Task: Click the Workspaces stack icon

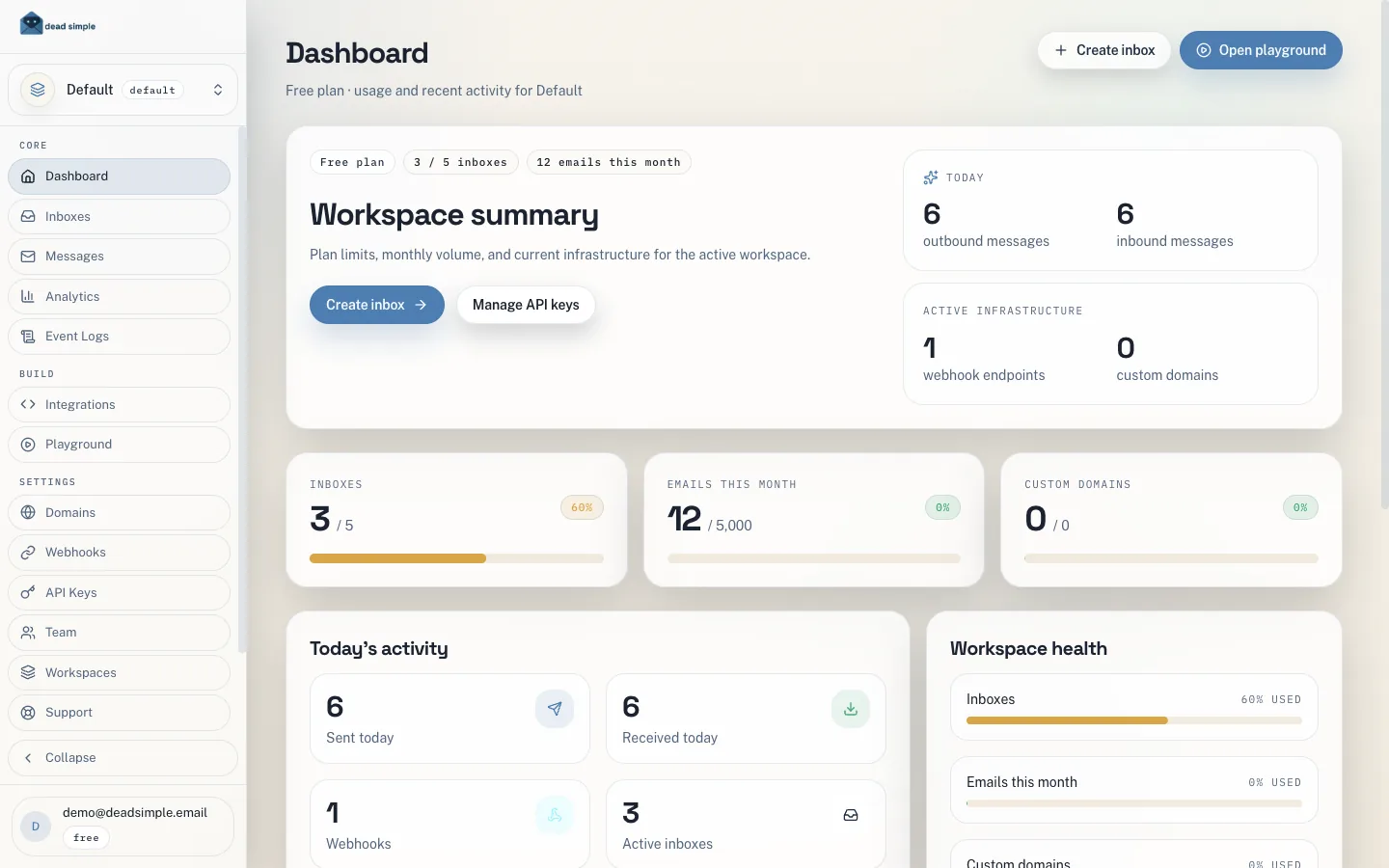Action: [x=28, y=672]
